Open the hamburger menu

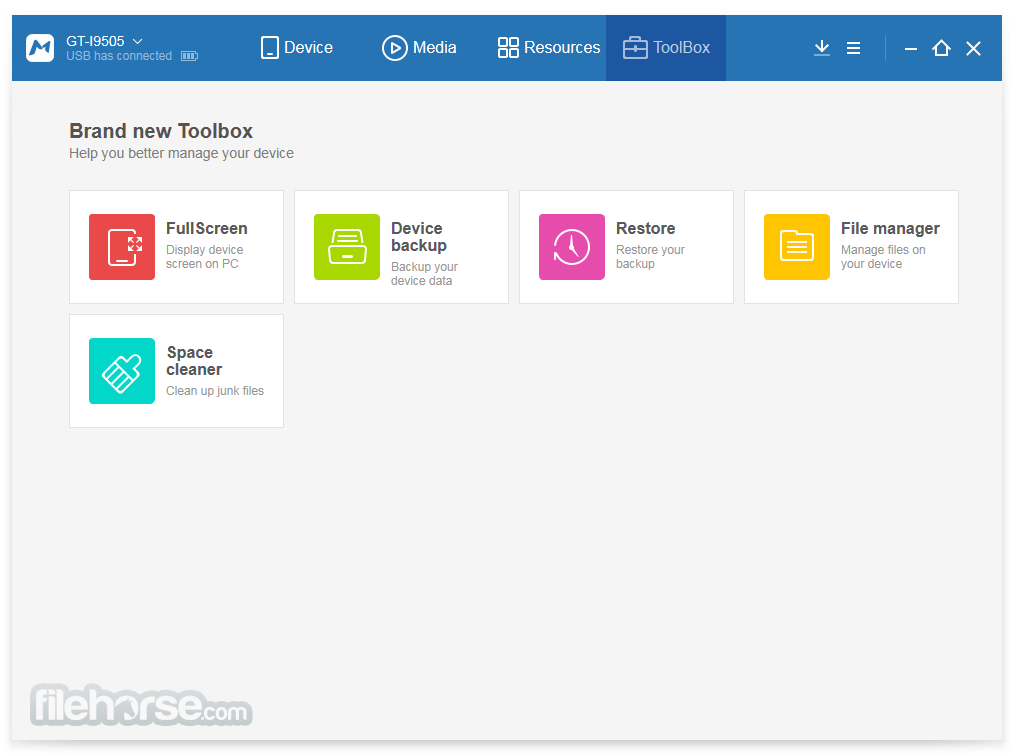854,49
